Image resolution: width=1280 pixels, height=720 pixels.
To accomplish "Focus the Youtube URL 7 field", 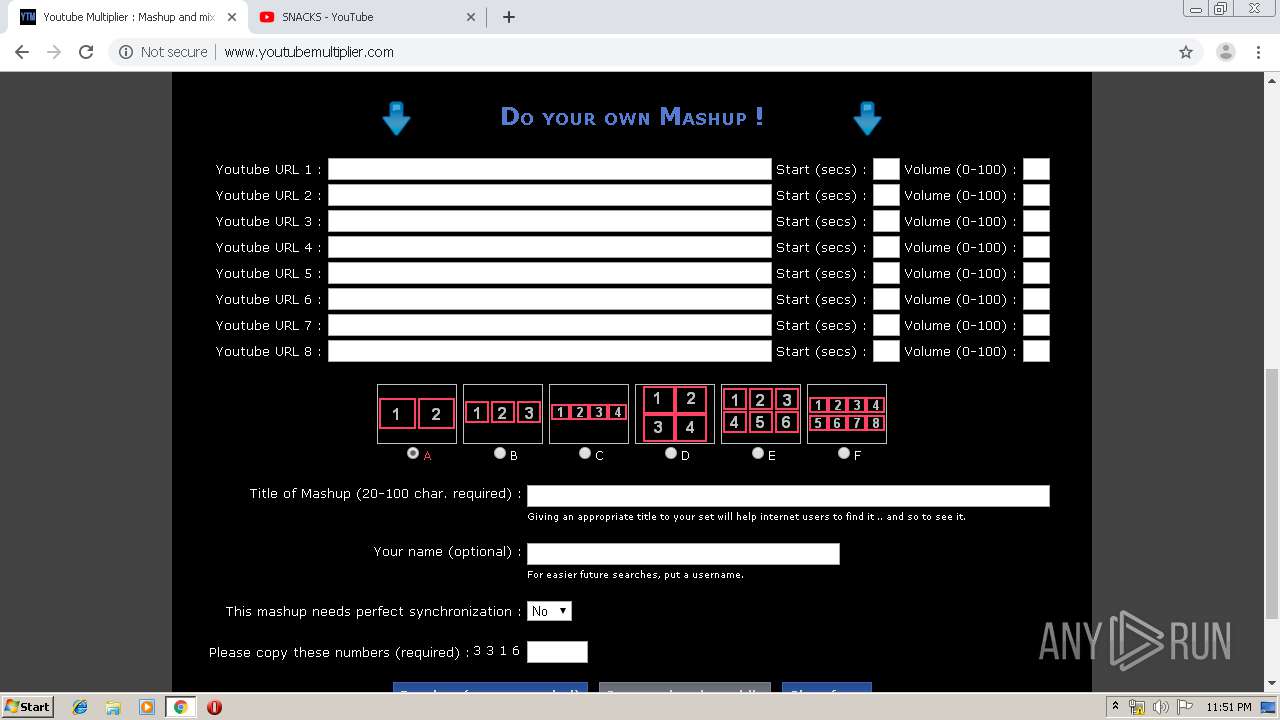I will point(550,325).
